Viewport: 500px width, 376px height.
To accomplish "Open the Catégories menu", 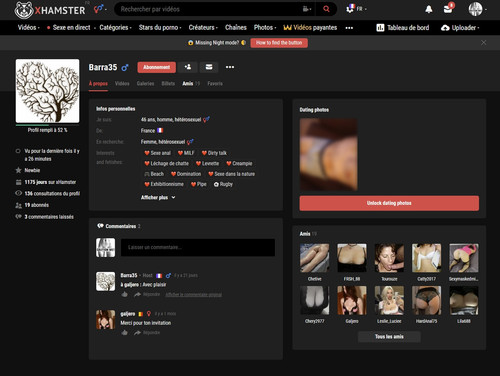I will (115, 28).
